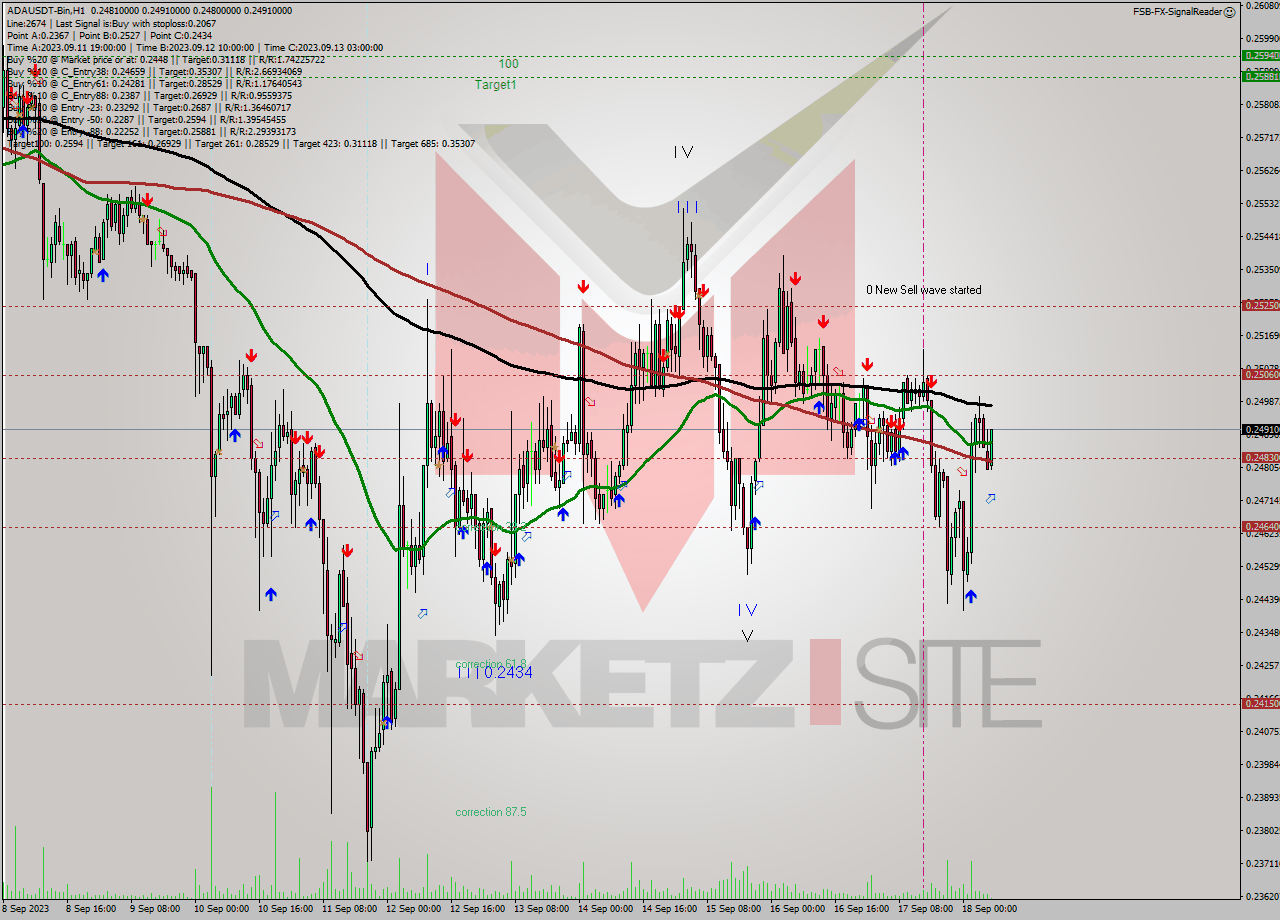Select the upper black 'I V' wave label

coord(683,152)
